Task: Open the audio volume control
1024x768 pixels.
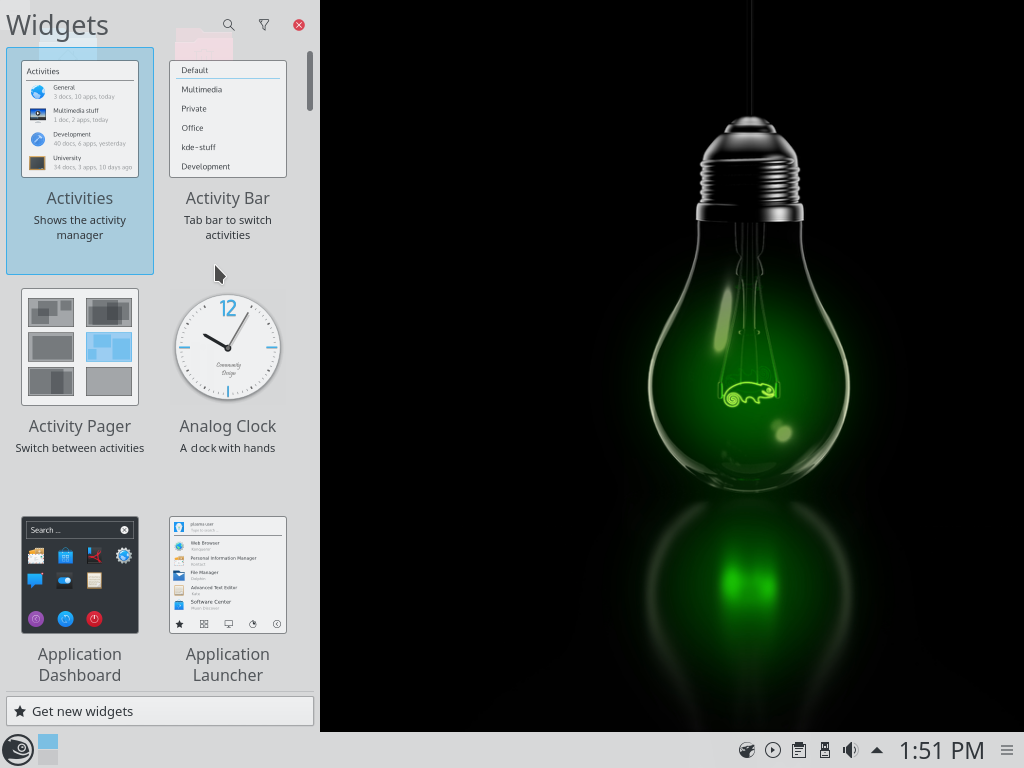Action: coord(850,750)
